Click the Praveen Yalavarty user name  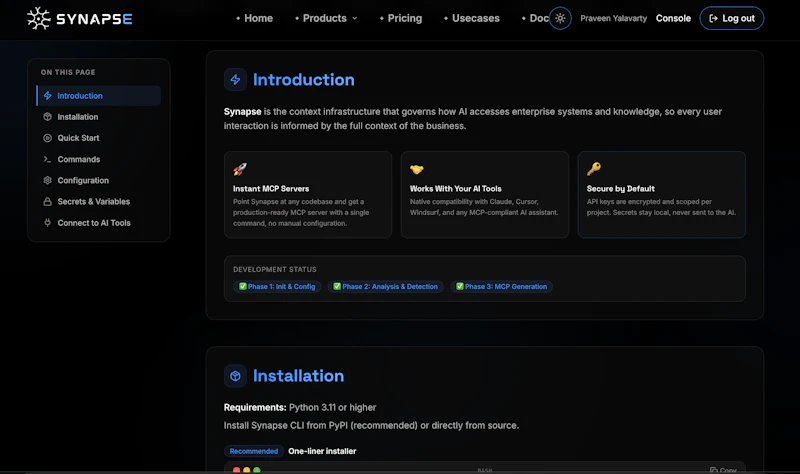pyautogui.click(x=613, y=18)
